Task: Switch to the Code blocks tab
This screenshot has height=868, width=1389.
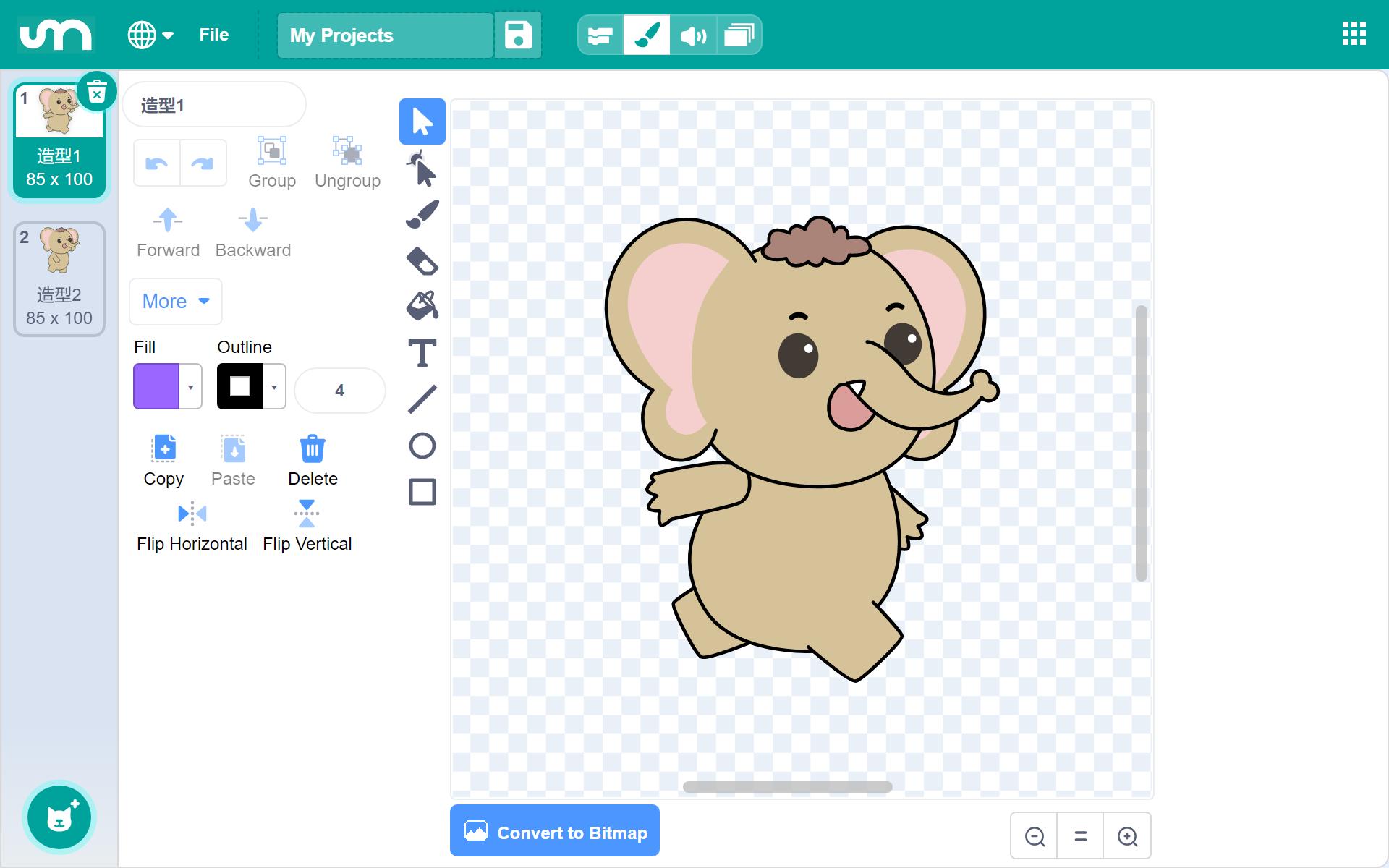Action: (x=600, y=35)
